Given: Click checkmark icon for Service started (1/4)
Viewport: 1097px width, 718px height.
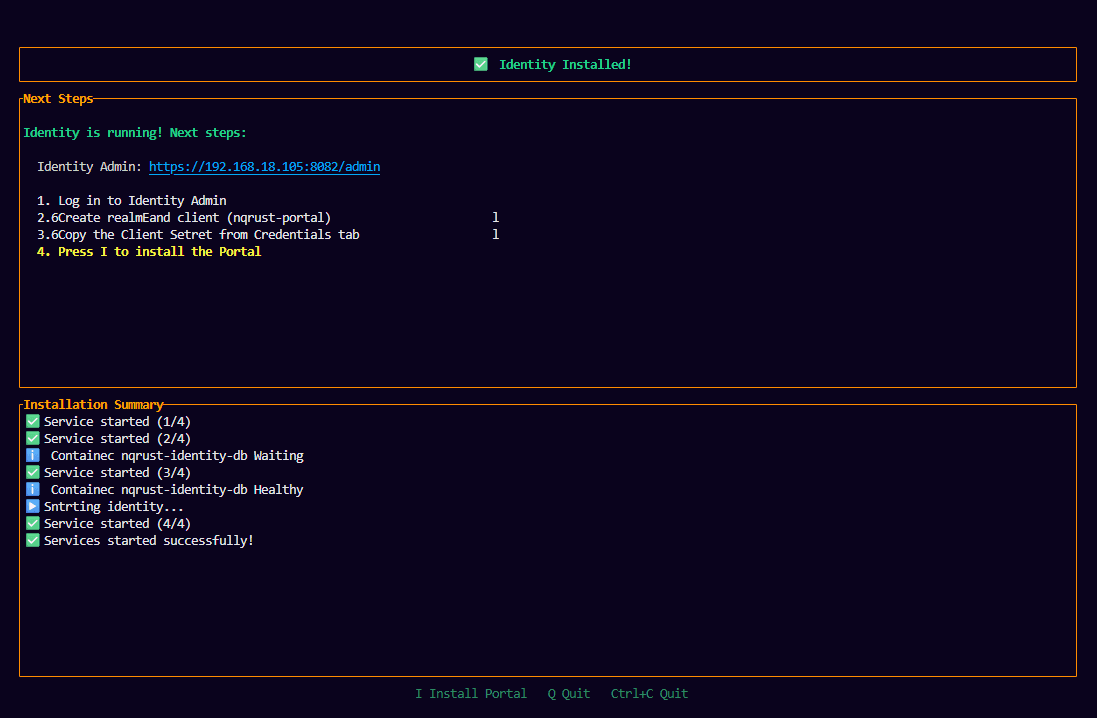Looking at the screenshot, I should pyautogui.click(x=33, y=421).
